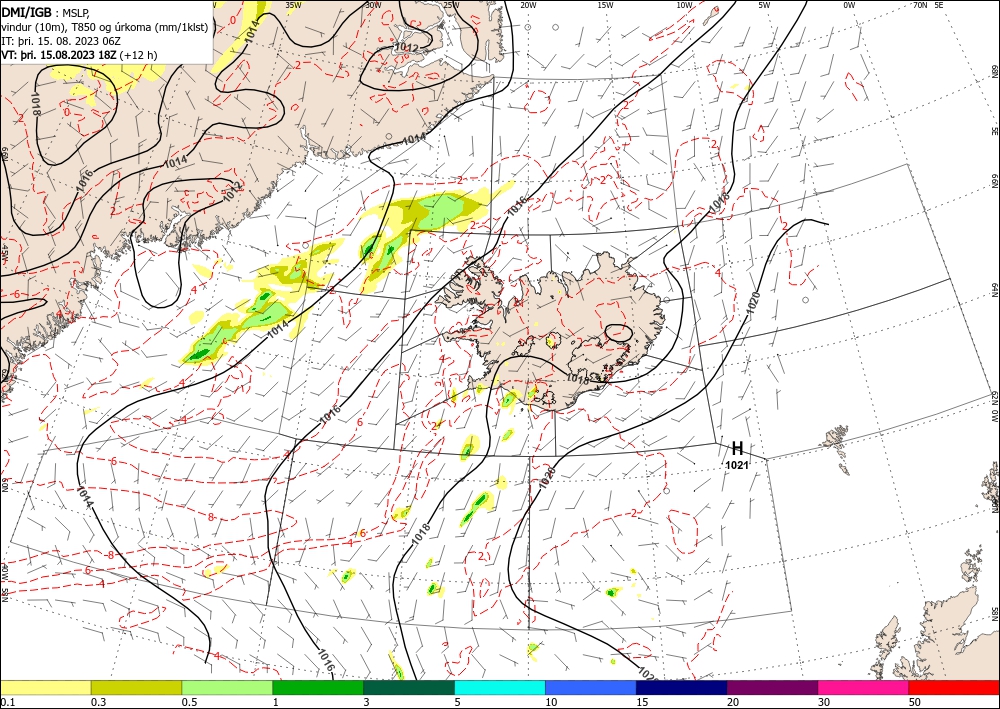The image size is (1000, 709).
Task: Click the red 50+ legend swatch
Action: (x=954, y=687)
